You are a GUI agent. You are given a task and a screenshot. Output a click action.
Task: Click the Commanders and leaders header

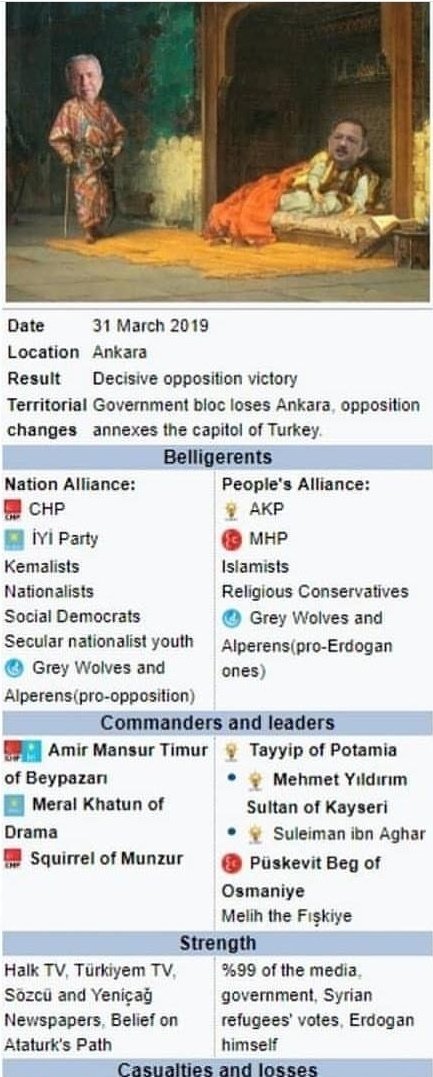217,723
